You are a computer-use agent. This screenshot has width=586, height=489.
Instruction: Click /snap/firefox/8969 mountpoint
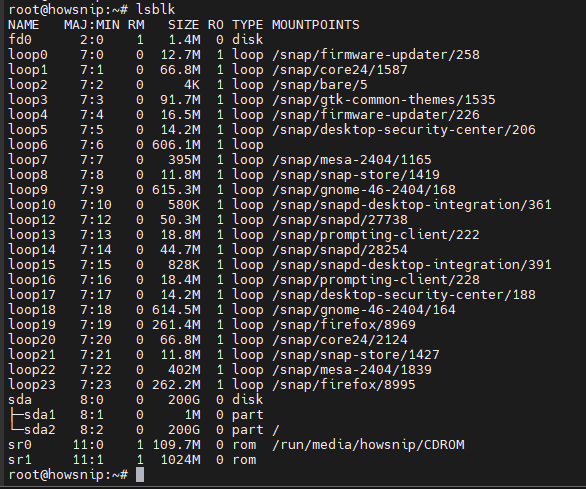pos(343,325)
